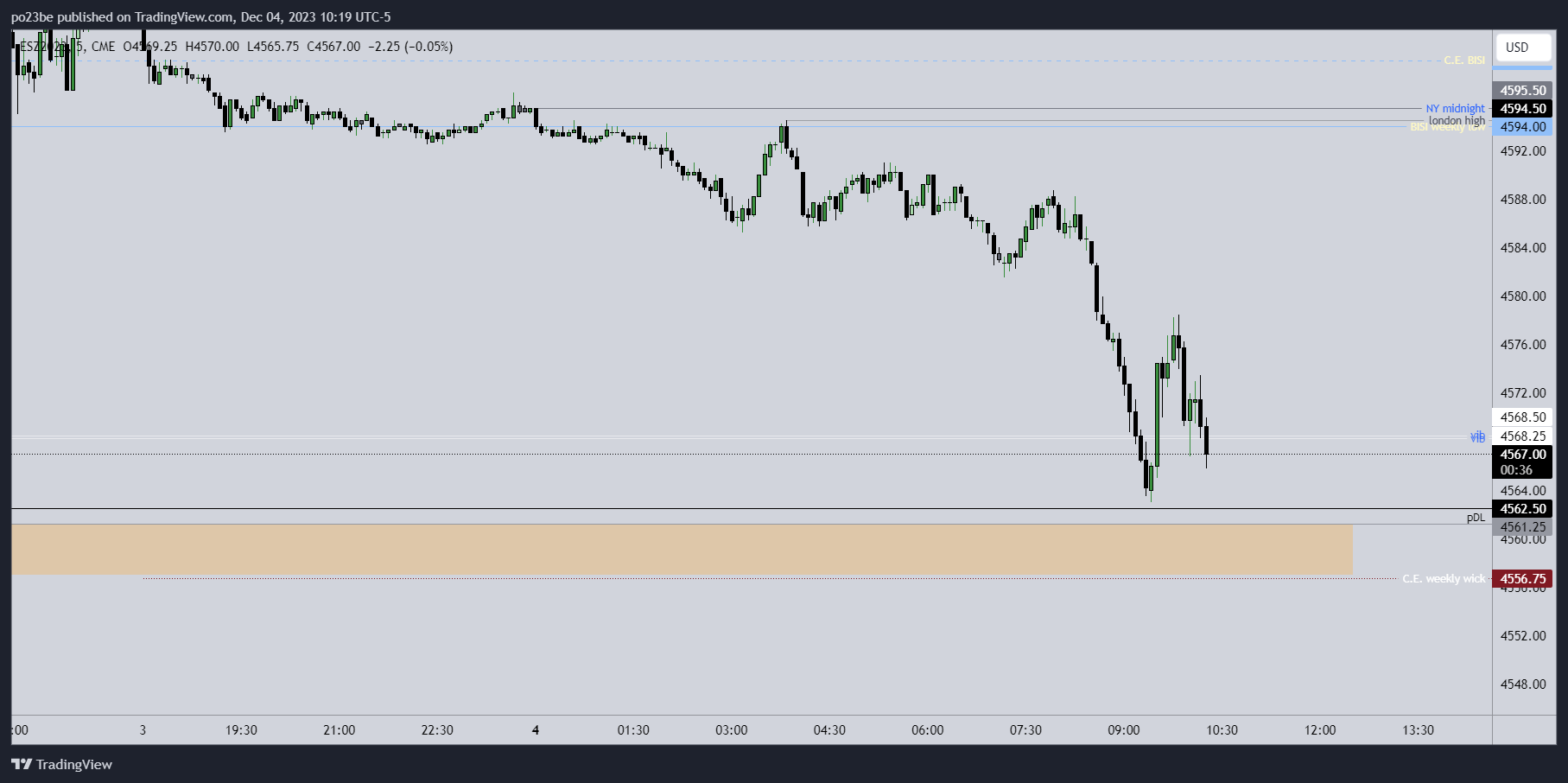Select the NY midnight line label
The height and width of the screenshot is (783, 1568).
[x=1455, y=109]
